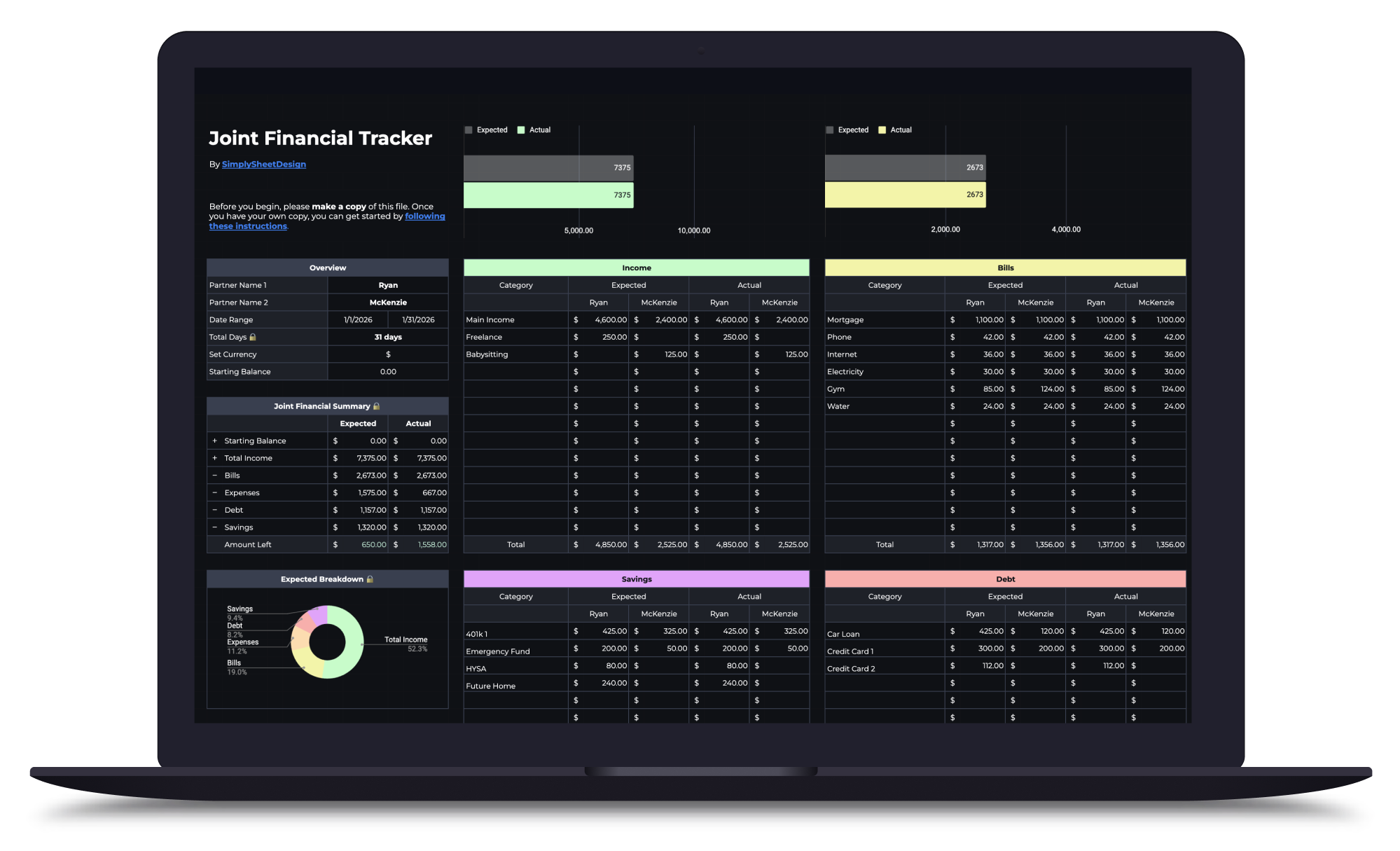Viewport: 1400px width, 851px height.
Task: Click the donut chart in Expected Breakdown
Action: [327, 642]
